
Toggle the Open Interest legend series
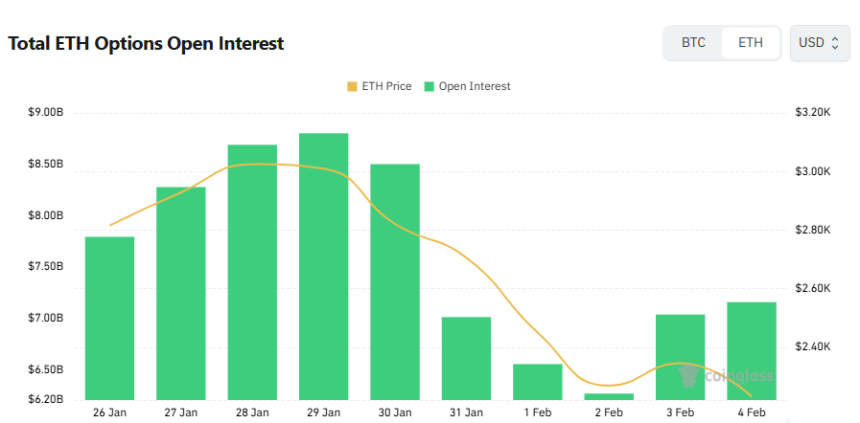point(474,86)
